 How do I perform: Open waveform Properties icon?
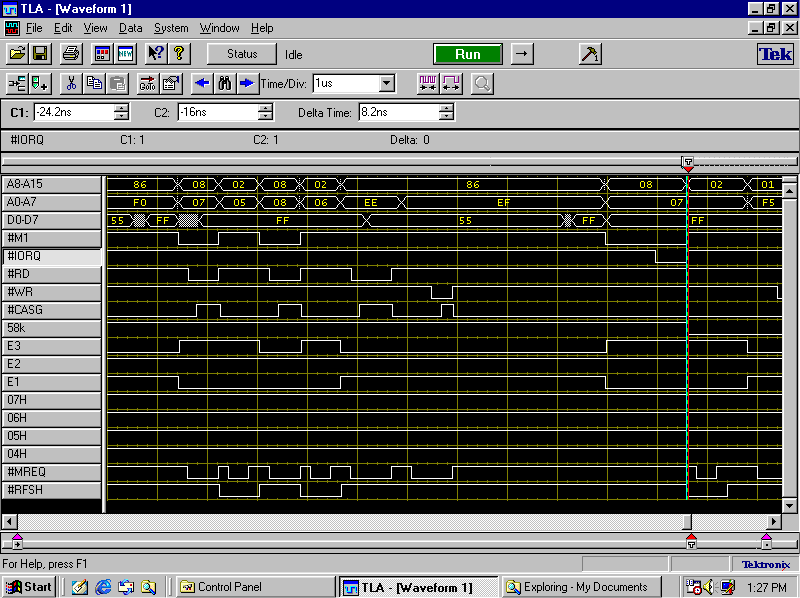click(171, 84)
